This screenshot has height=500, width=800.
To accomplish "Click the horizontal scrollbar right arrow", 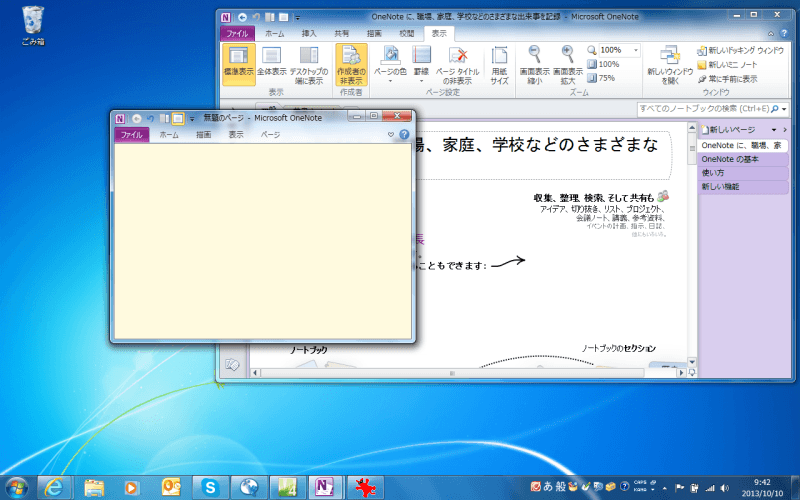I will tap(681, 373).
